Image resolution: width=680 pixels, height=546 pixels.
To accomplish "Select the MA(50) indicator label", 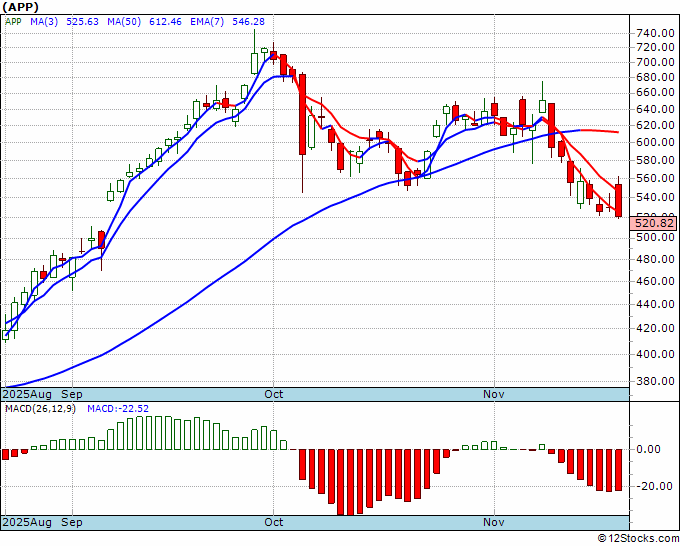I will pyautogui.click(x=124, y=22).
